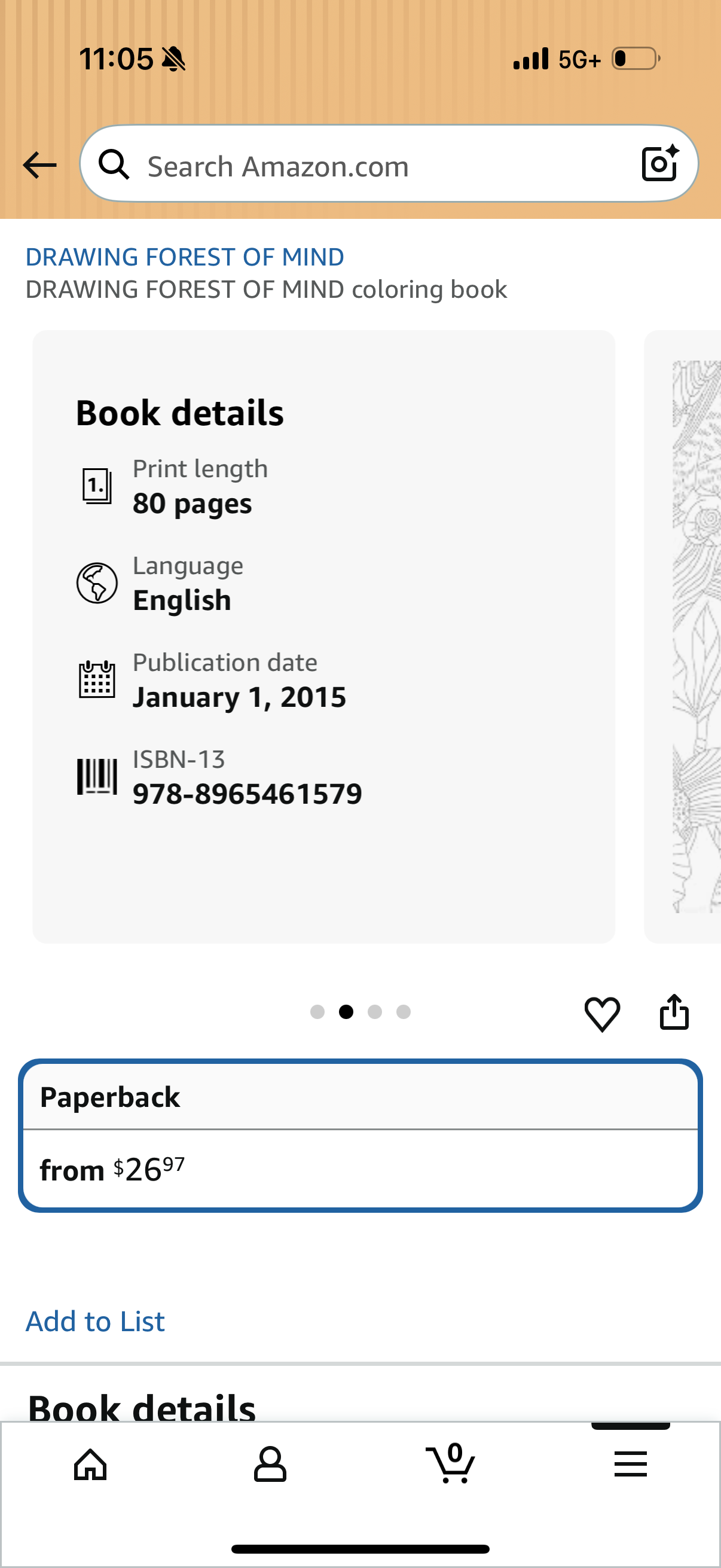The width and height of the screenshot is (721, 1568).
Task: Open the account profile tab
Action: [x=270, y=1464]
